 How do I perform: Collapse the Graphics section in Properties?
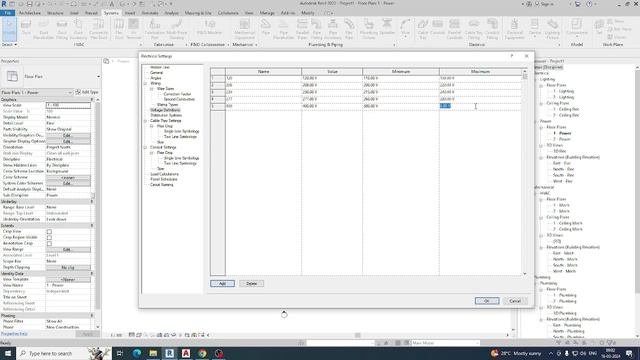click(92, 100)
